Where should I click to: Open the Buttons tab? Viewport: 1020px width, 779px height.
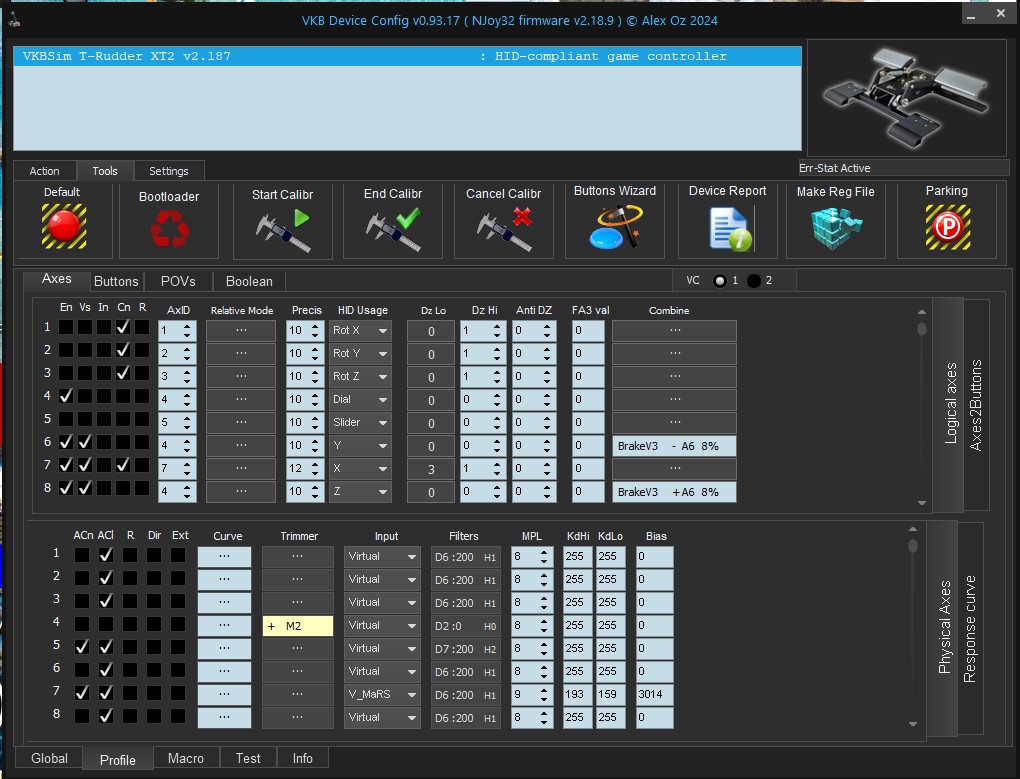[116, 282]
